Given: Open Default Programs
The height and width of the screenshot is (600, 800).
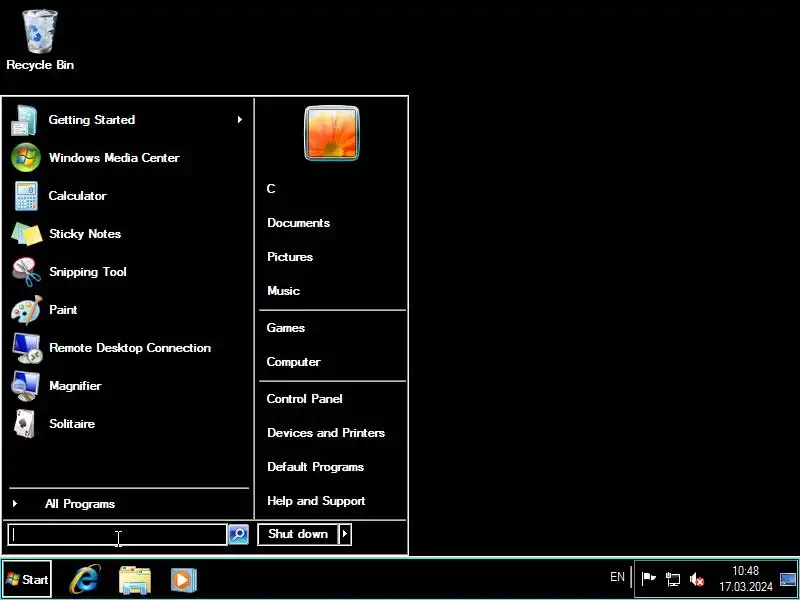Looking at the screenshot, I should (x=315, y=467).
